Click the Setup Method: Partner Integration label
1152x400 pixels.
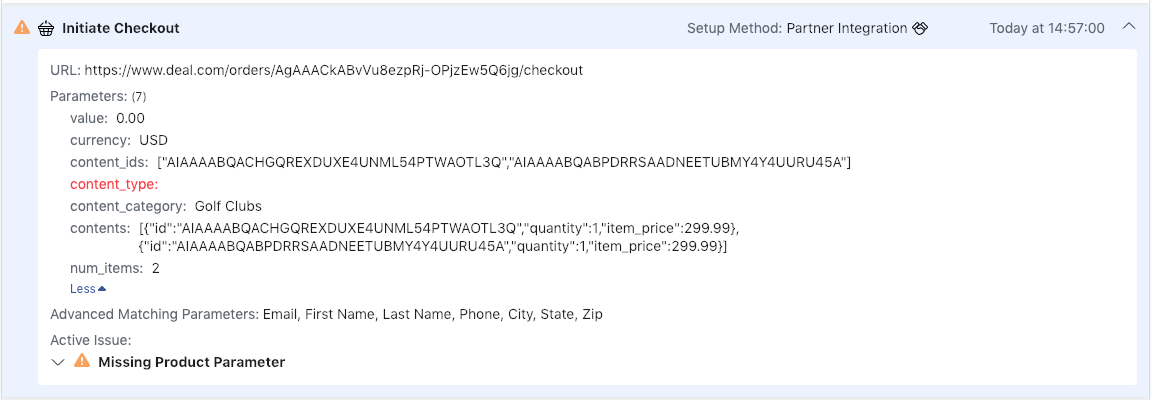pyautogui.click(x=797, y=28)
